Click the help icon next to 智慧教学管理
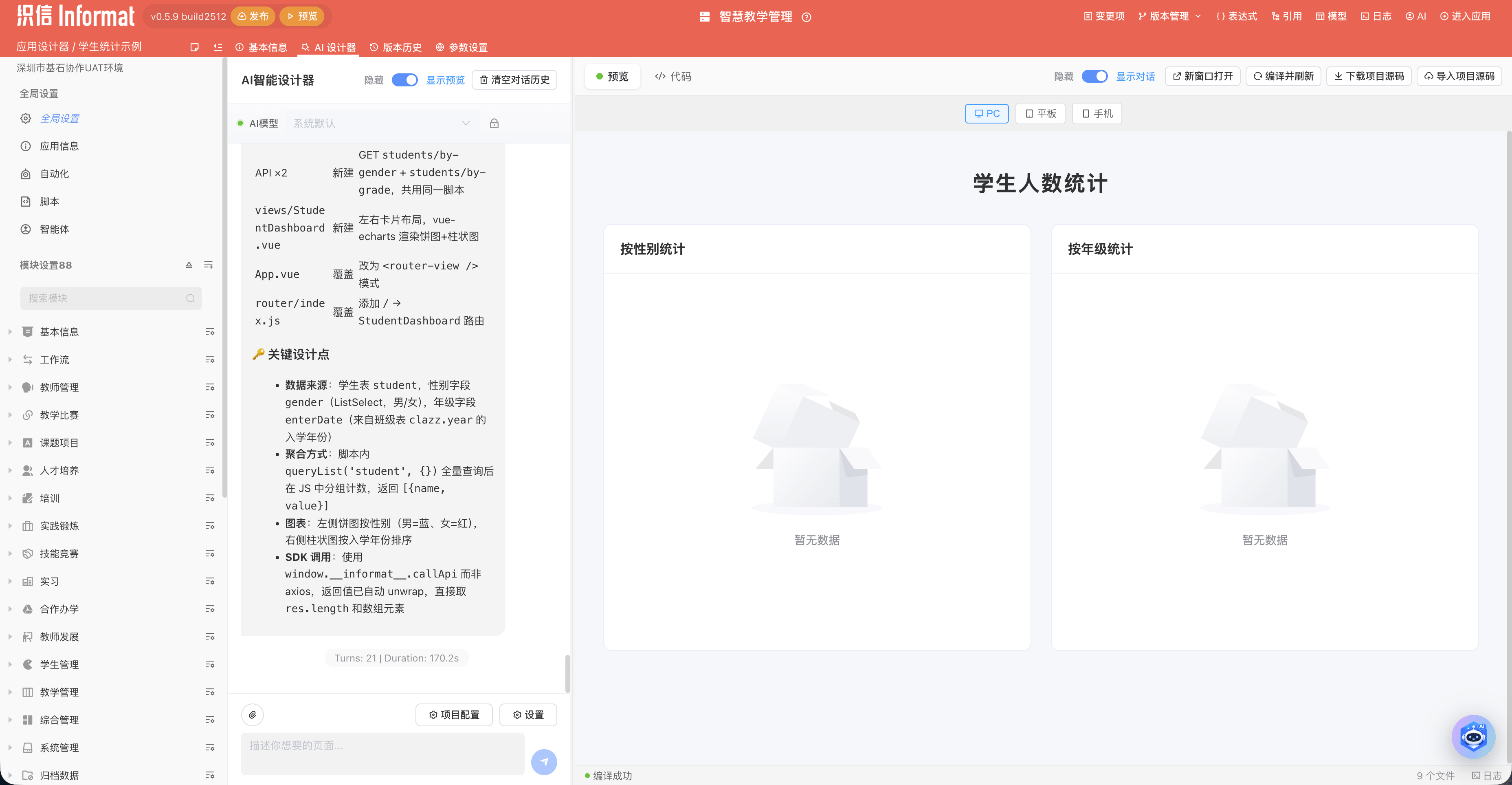Screen dimensions: 1512x785 pyautogui.click(x=807, y=17)
